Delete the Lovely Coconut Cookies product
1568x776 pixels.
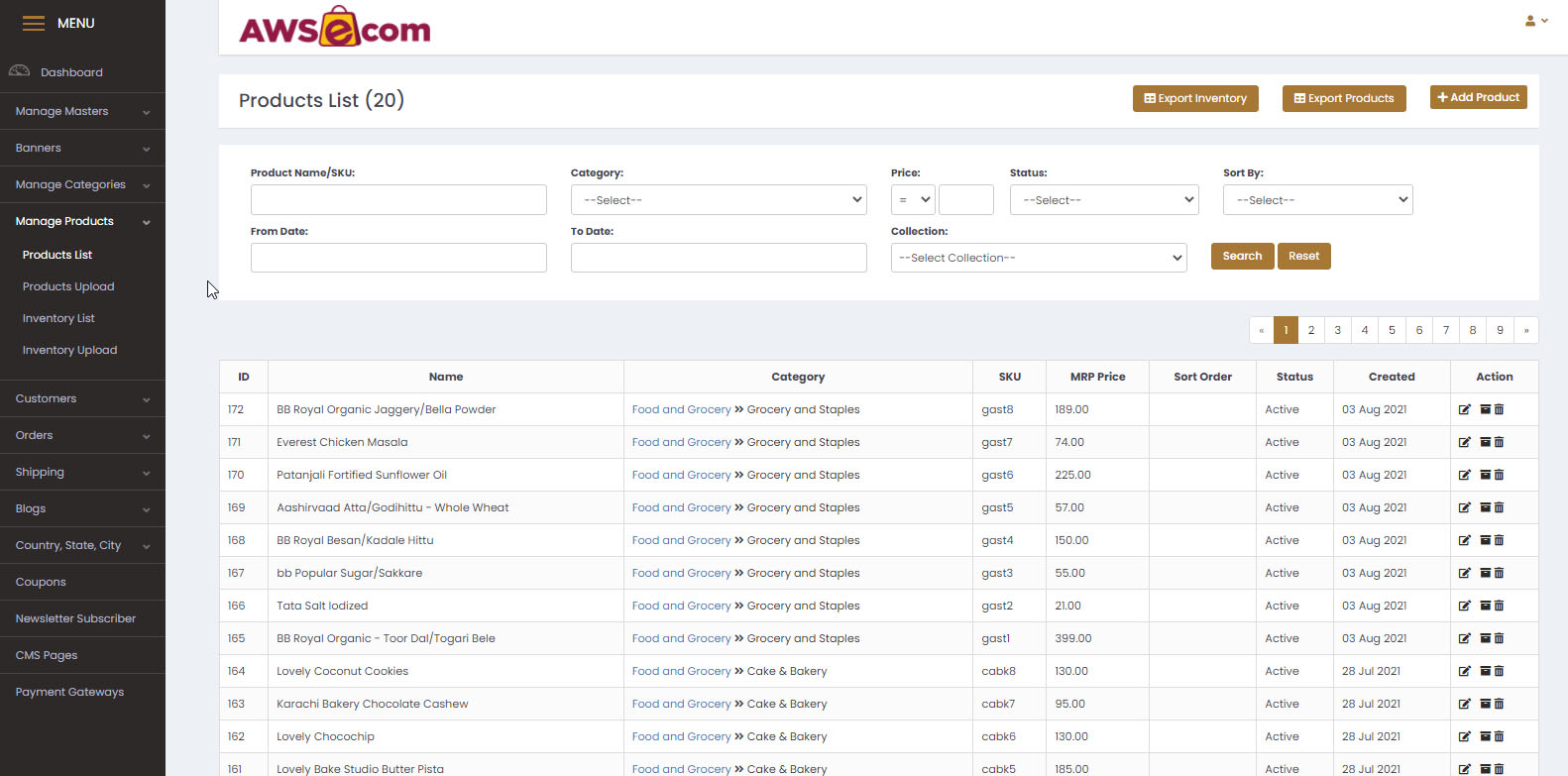tap(1499, 671)
